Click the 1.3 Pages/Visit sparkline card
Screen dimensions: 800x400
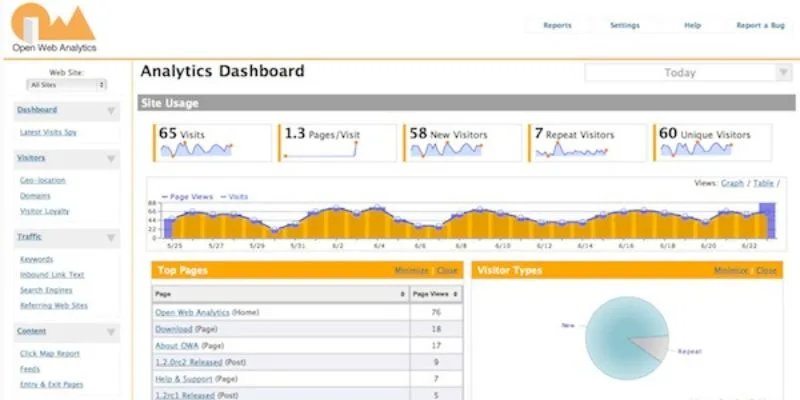click(x=337, y=143)
